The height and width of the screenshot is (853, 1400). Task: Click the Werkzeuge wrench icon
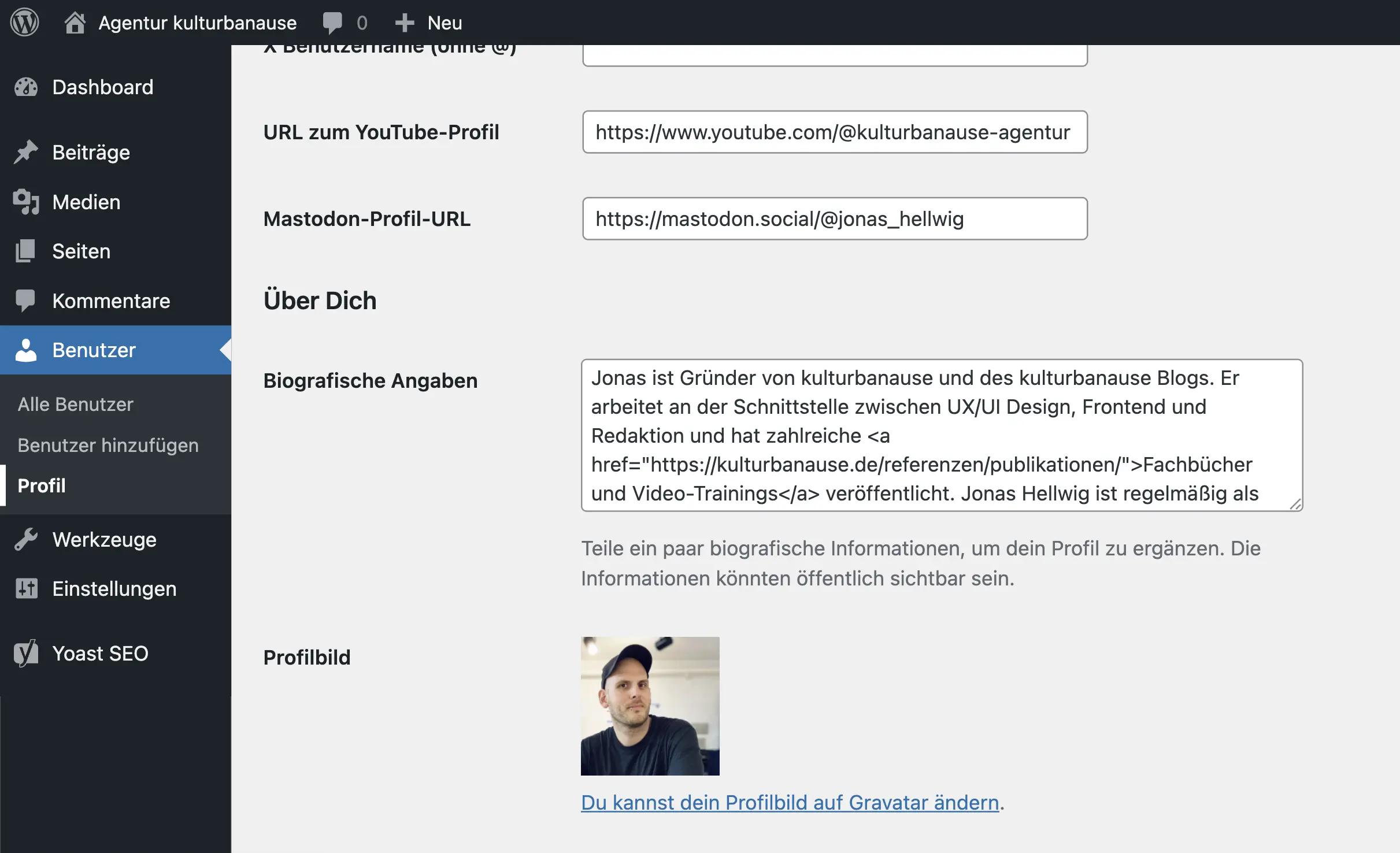(x=26, y=539)
